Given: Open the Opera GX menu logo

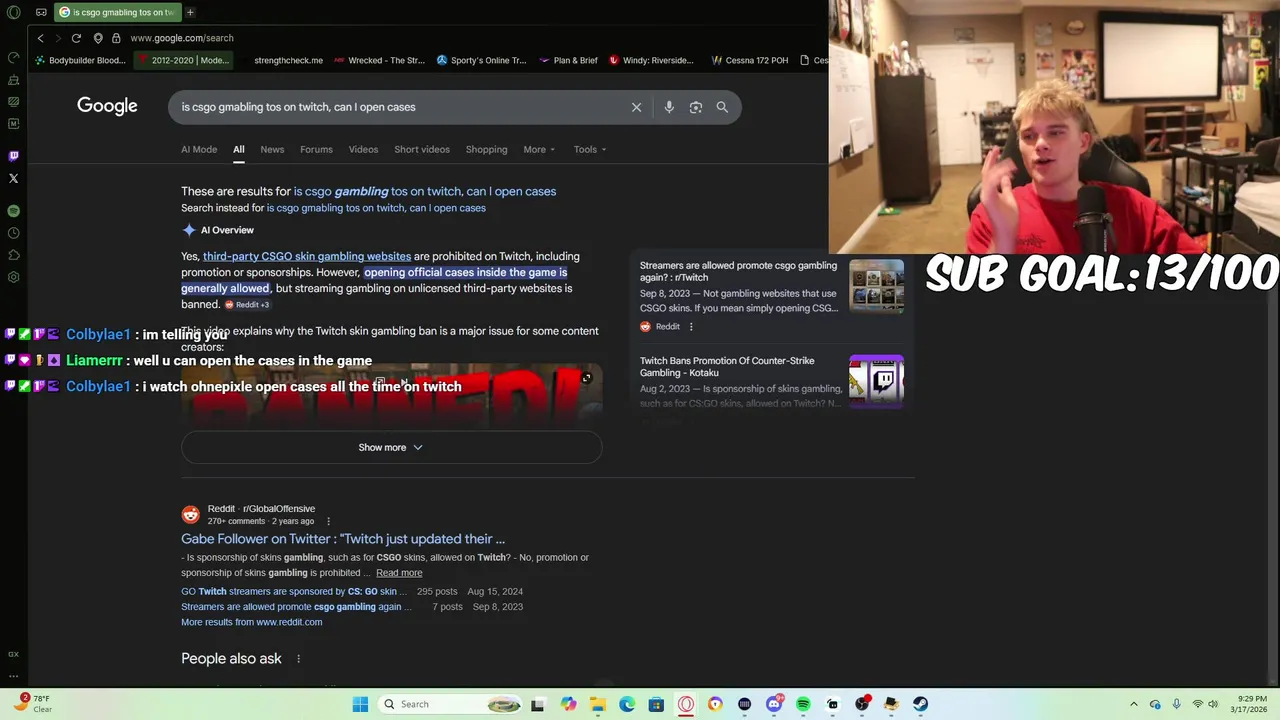Looking at the screenshot, I should [14, 12].
